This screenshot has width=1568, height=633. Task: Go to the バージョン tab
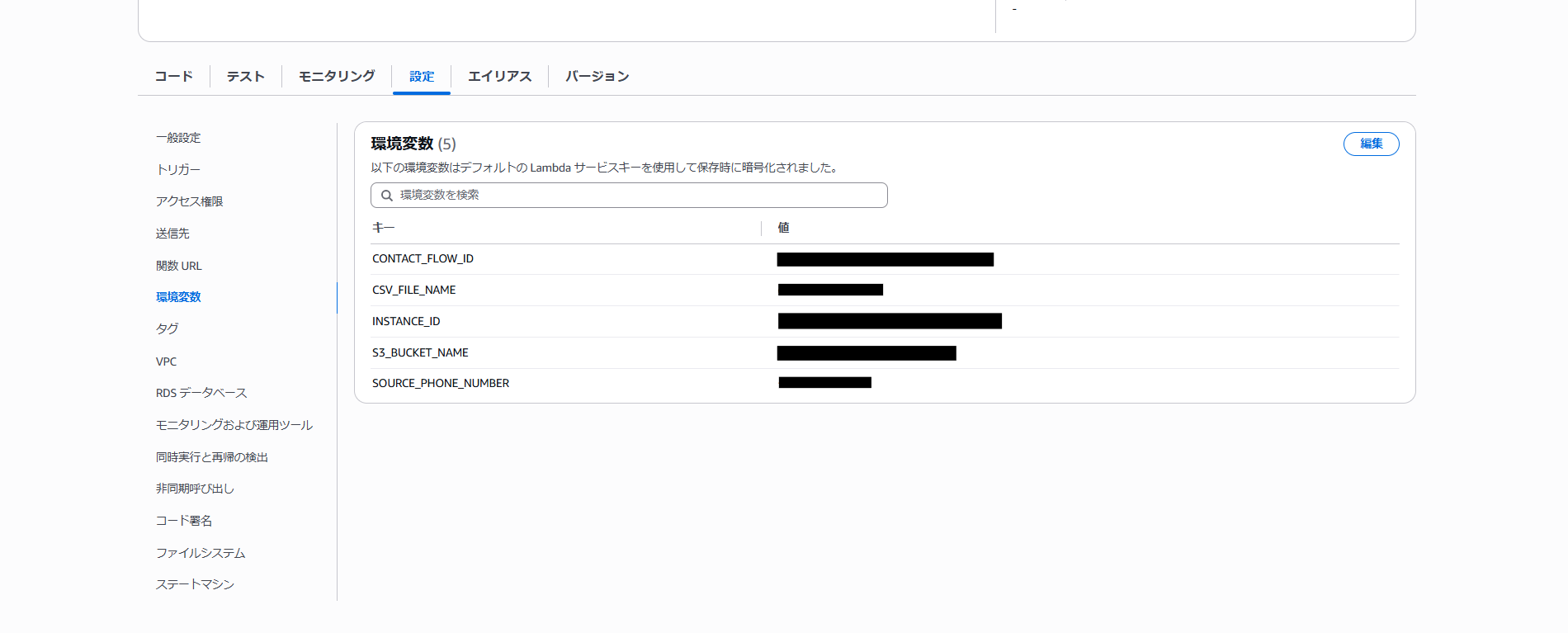tap(597, 77)
